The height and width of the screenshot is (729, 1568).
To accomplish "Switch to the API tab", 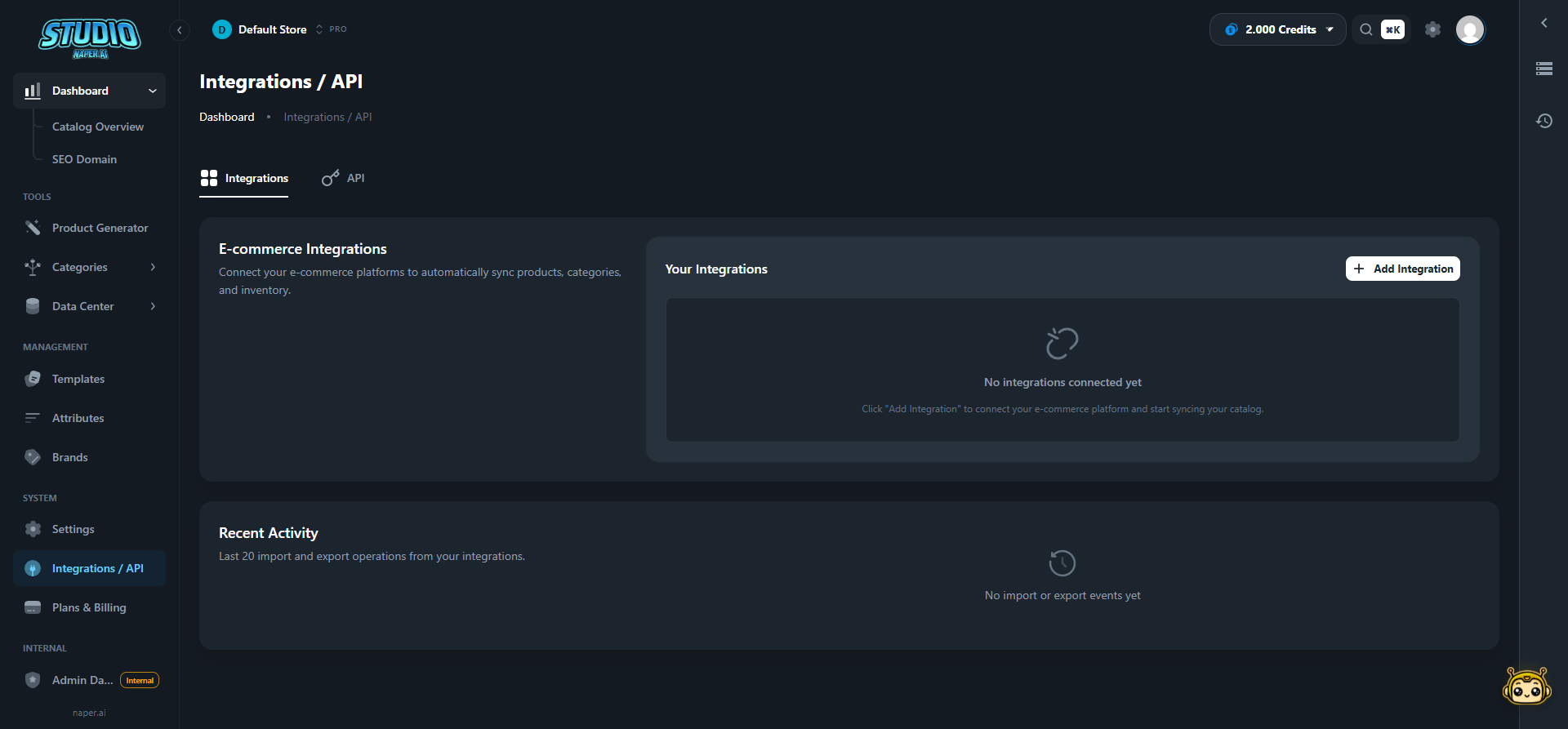I will tap(343, 178).
